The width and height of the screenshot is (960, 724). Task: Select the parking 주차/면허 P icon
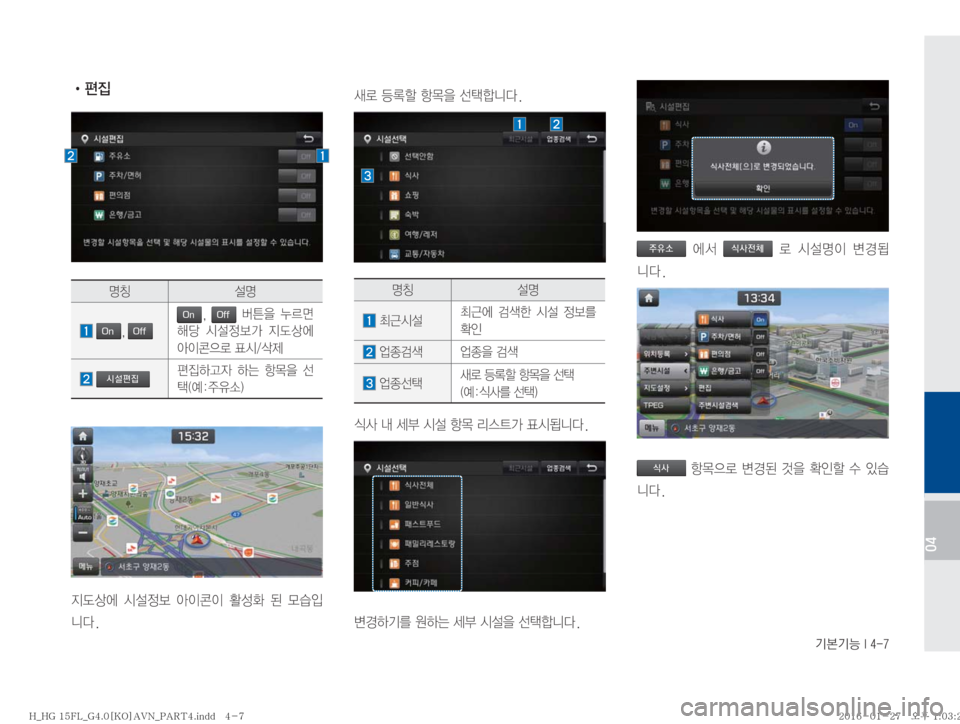(98, 175)
